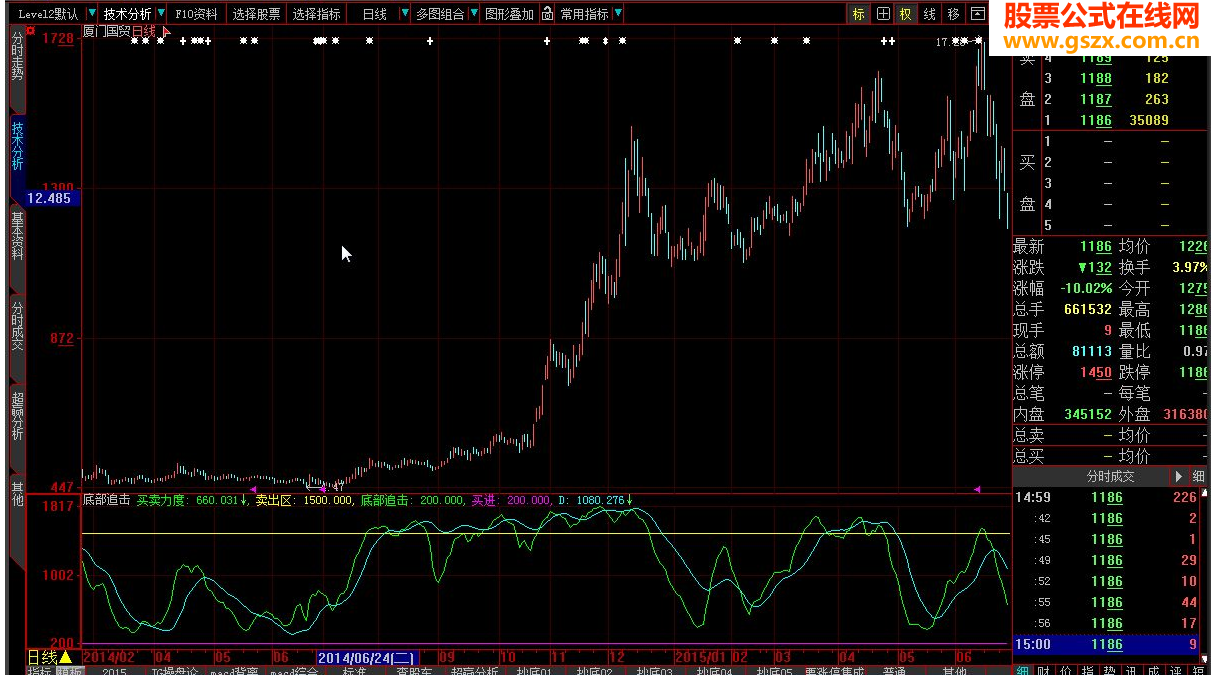Image resolution: width=1211 pixels, height=675 pixels.
Task: Click the window layout icon after 移
Action: click(x=977, y=14)
